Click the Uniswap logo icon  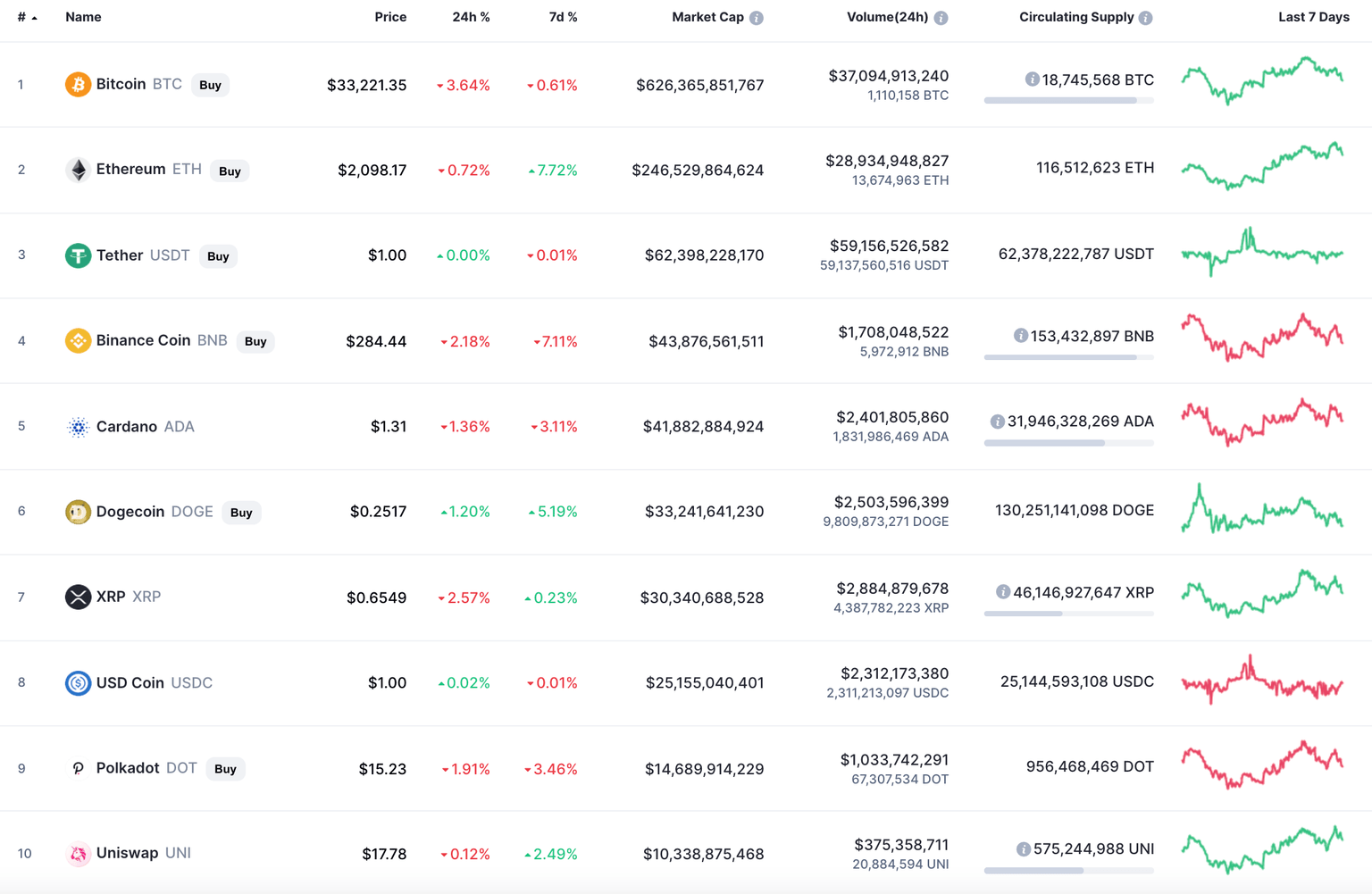click(79, 853)
